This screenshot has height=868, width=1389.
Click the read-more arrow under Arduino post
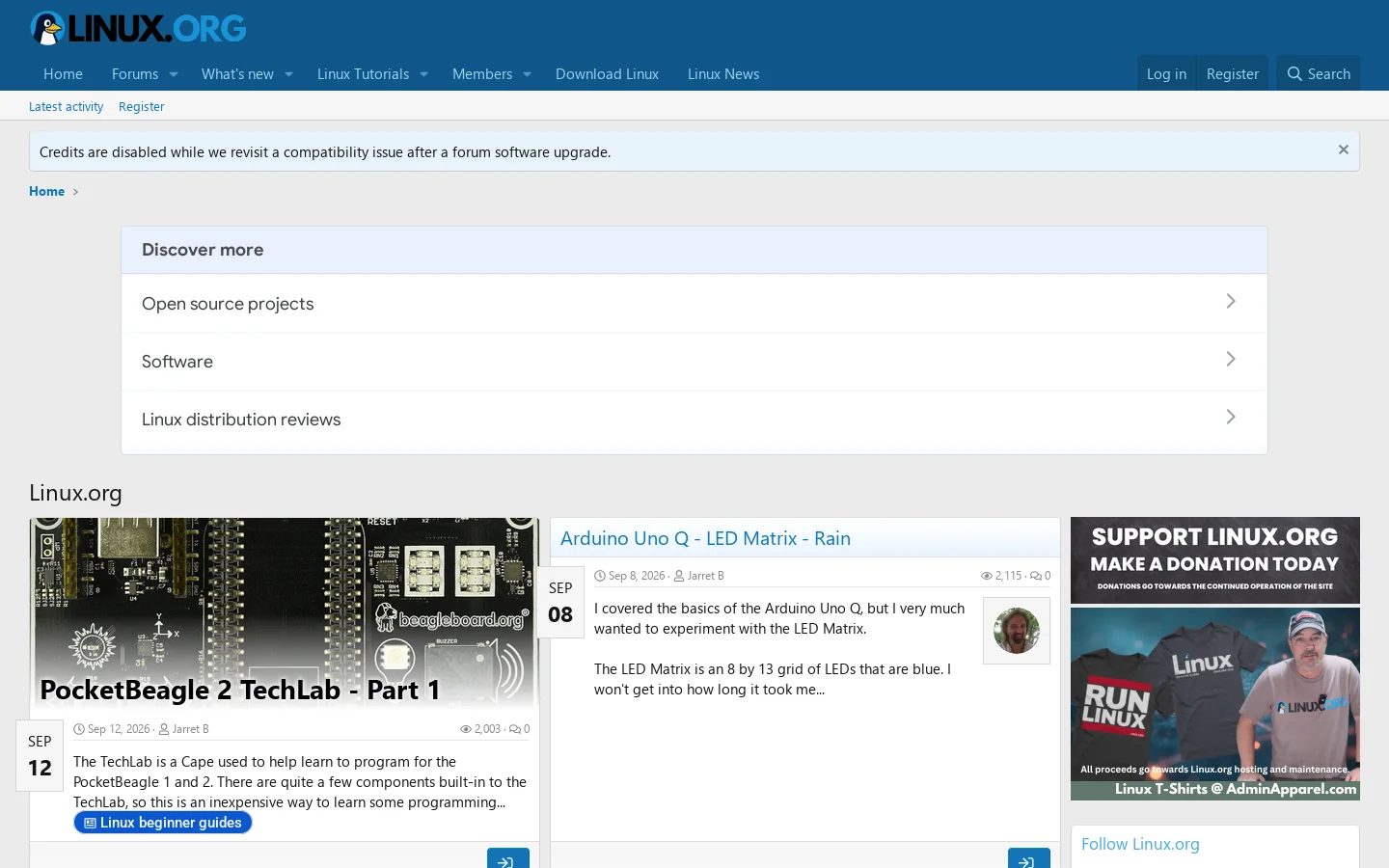[x=1029, y=860]
